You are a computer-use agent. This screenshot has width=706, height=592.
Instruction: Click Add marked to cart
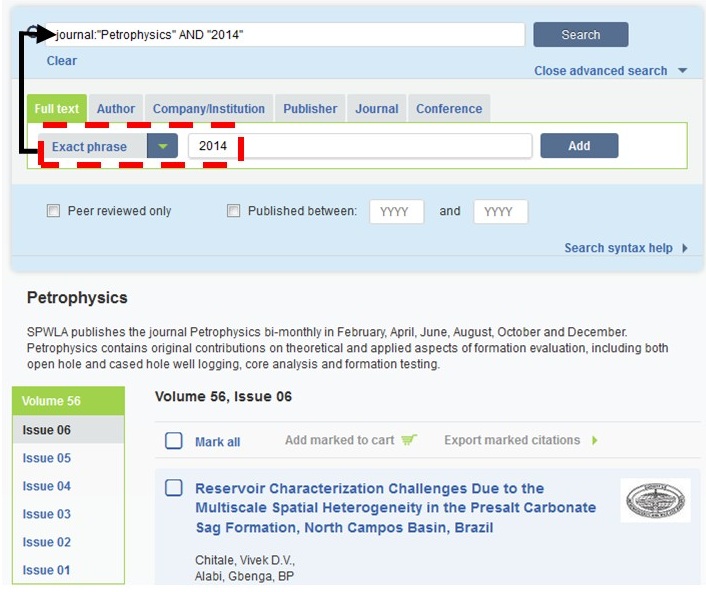[339, 440]
